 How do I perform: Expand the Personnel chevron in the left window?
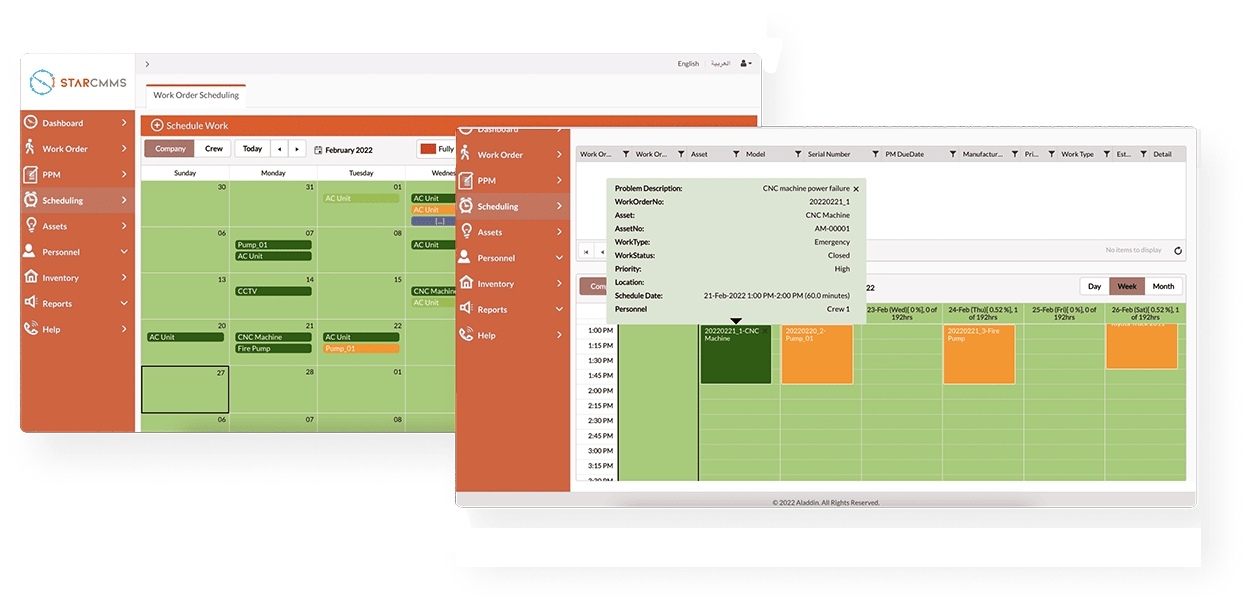(124, 252)
